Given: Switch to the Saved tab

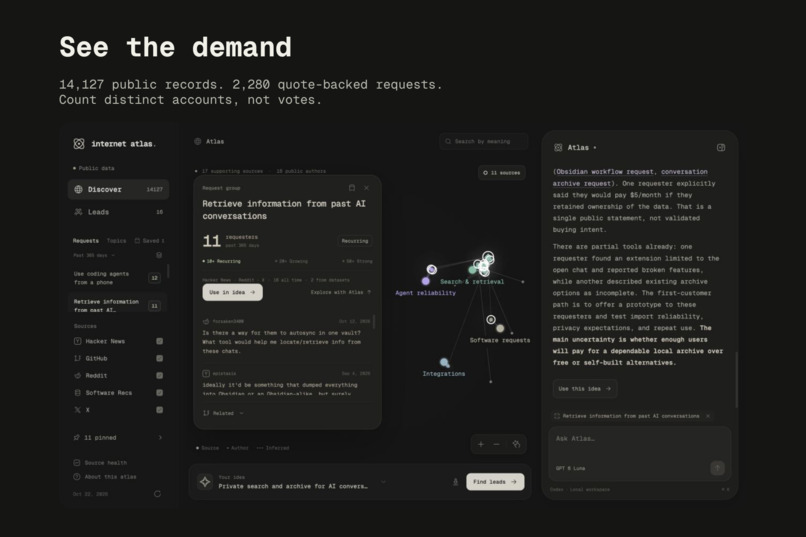Looking at the screenshot, I should point(150,240).
